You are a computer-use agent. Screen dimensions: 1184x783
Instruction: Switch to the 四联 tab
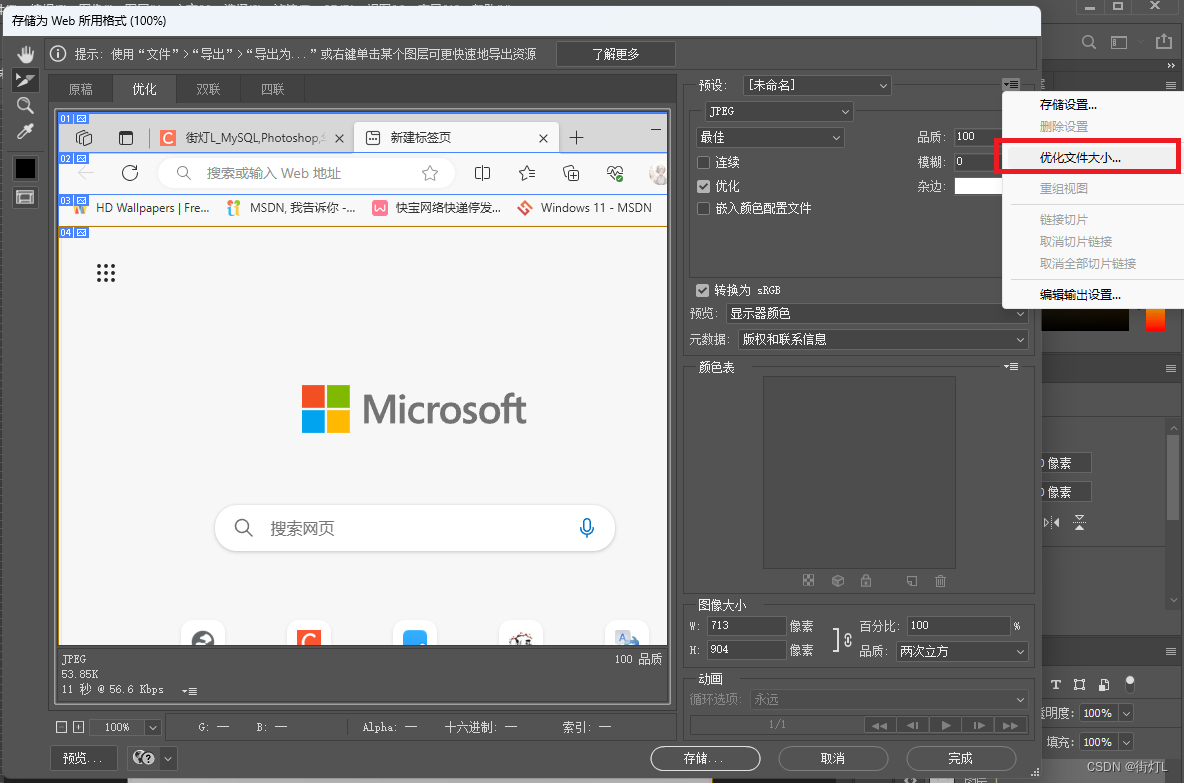[273, 89]
